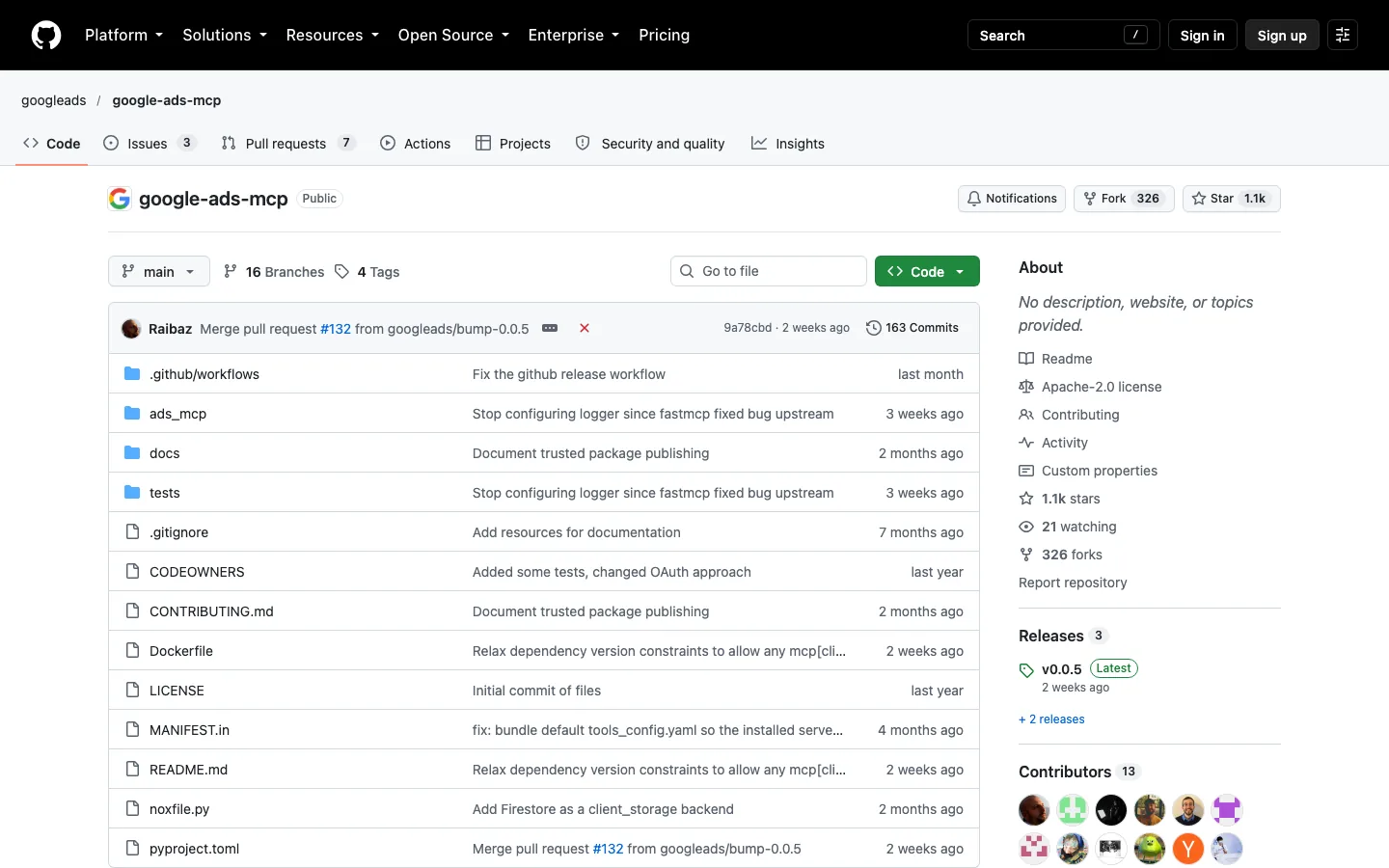1389x868 pixels.
Task: Open the green Code dropdown button
Action: pos(927,271)
